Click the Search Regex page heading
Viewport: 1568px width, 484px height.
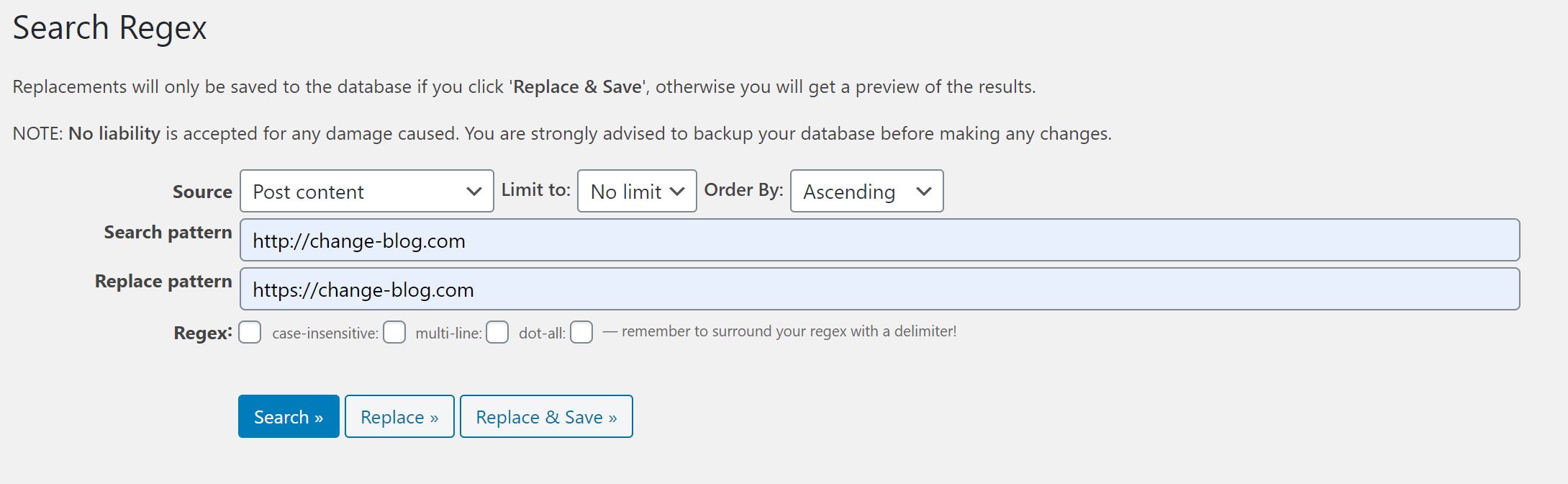pyautogui.click(x=109, y=28)
